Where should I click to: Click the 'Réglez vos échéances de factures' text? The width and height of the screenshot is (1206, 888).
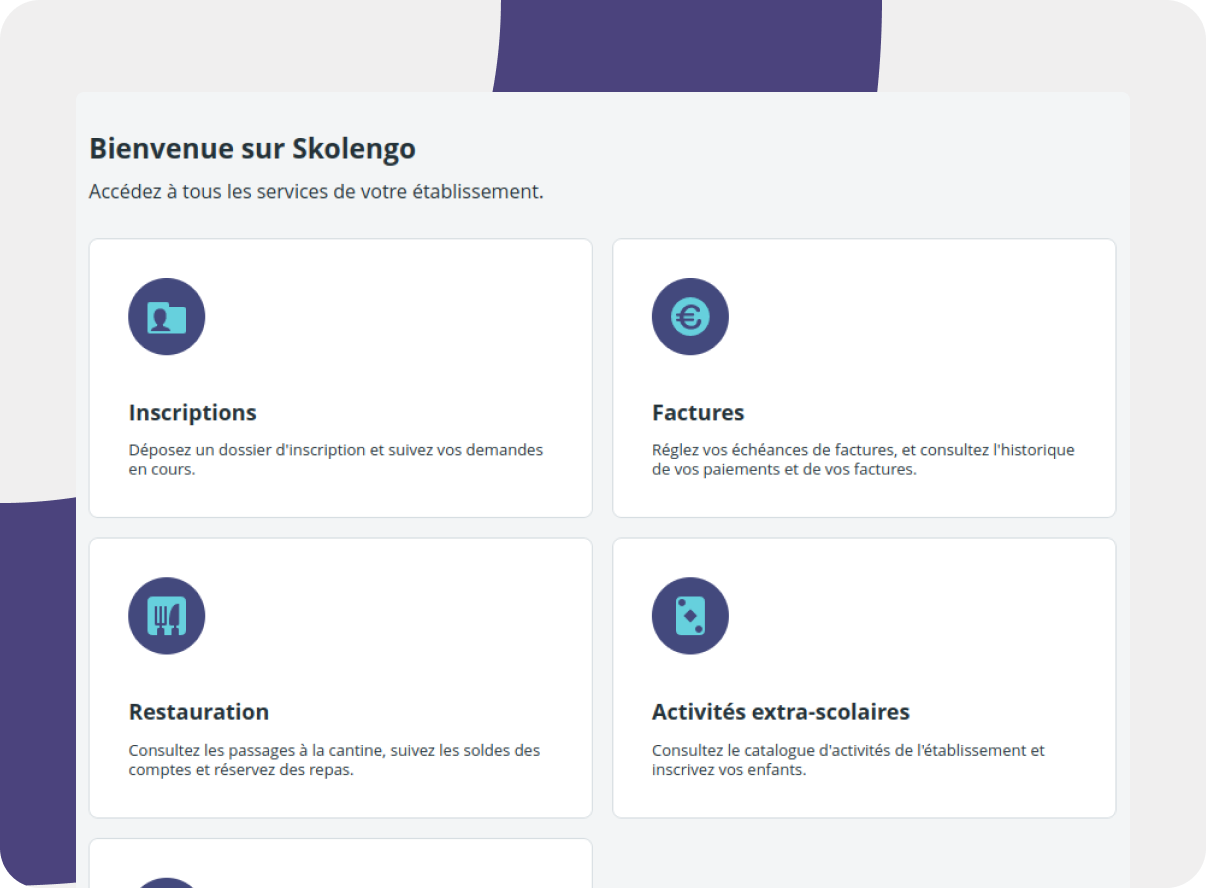[863, 459]
